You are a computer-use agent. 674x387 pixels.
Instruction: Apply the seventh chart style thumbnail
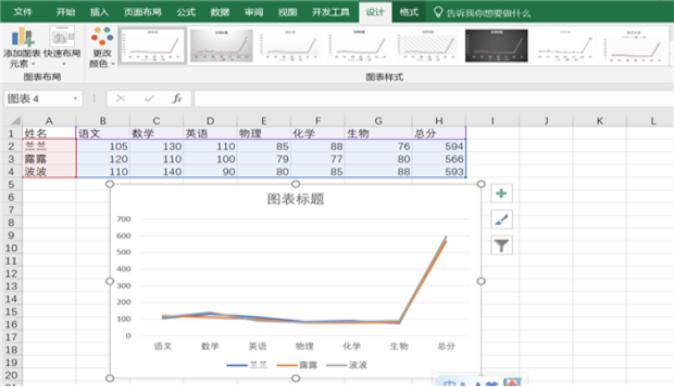pyautogui.click(x=565, y=46)
